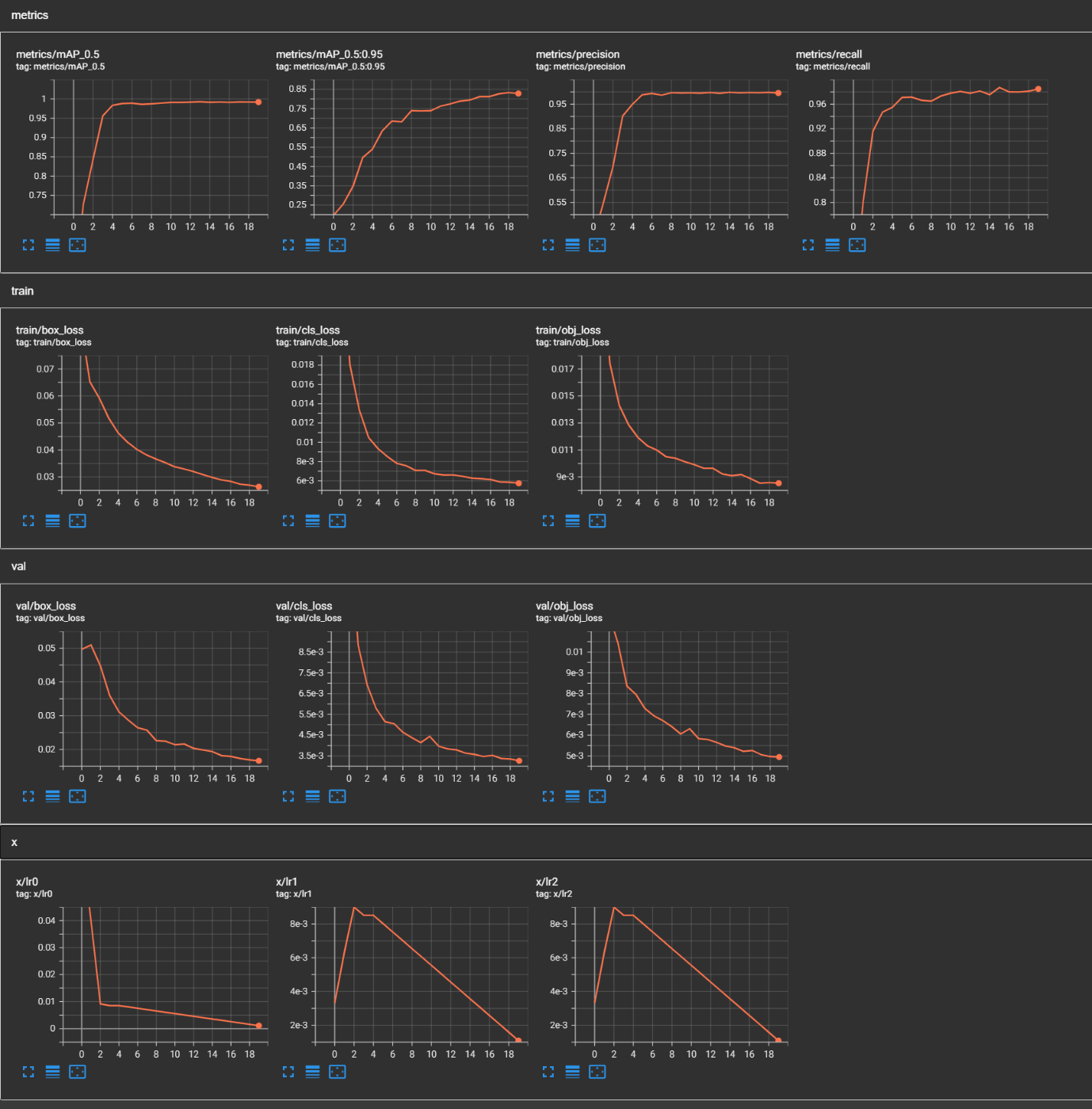This screenshot has width=1092, height=1109.
Task: Expand the x/lr0 chart to fullscreen
Action: pos(29,1072)
